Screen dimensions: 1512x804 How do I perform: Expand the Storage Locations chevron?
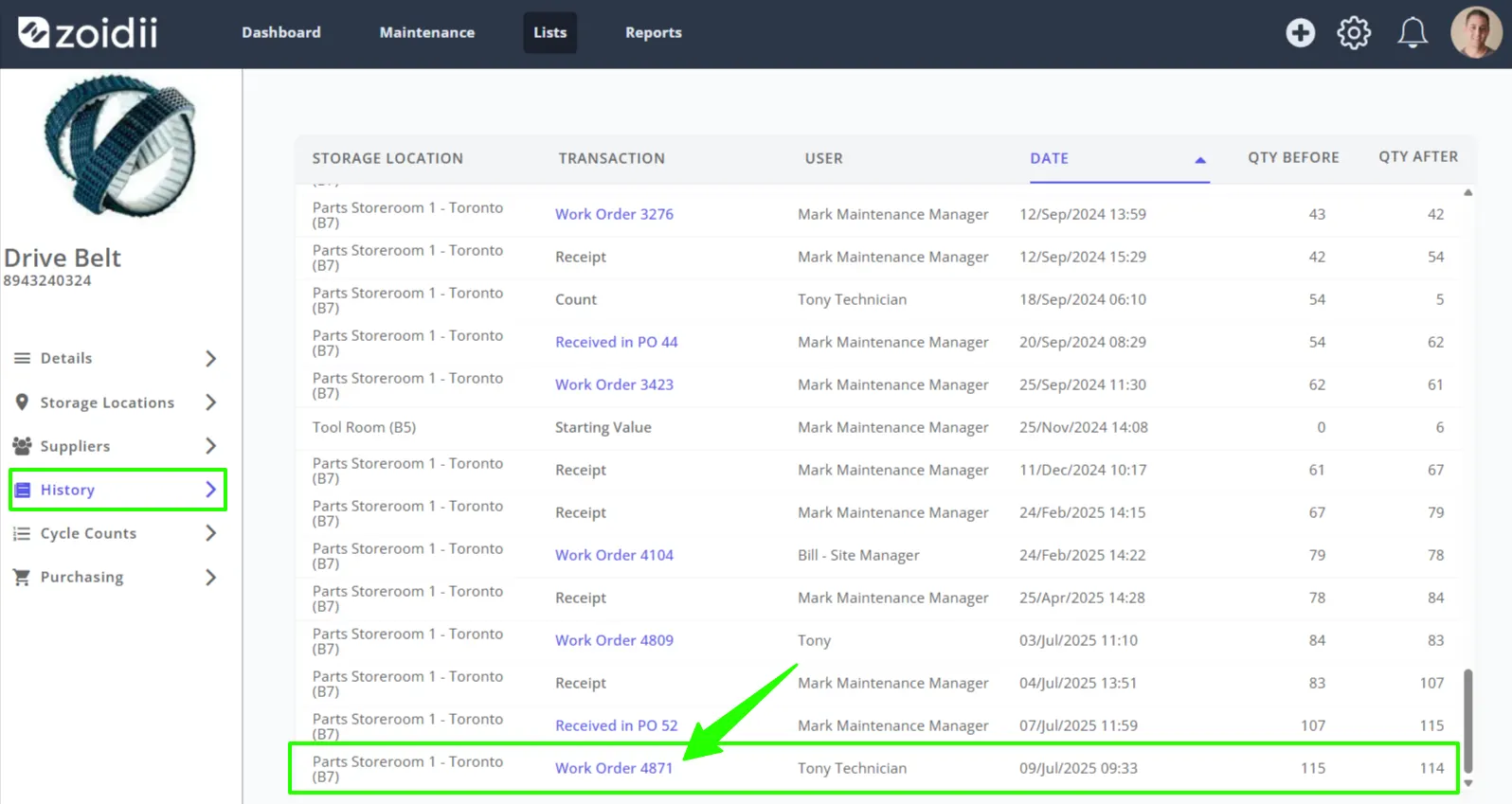tap(210, 402)
